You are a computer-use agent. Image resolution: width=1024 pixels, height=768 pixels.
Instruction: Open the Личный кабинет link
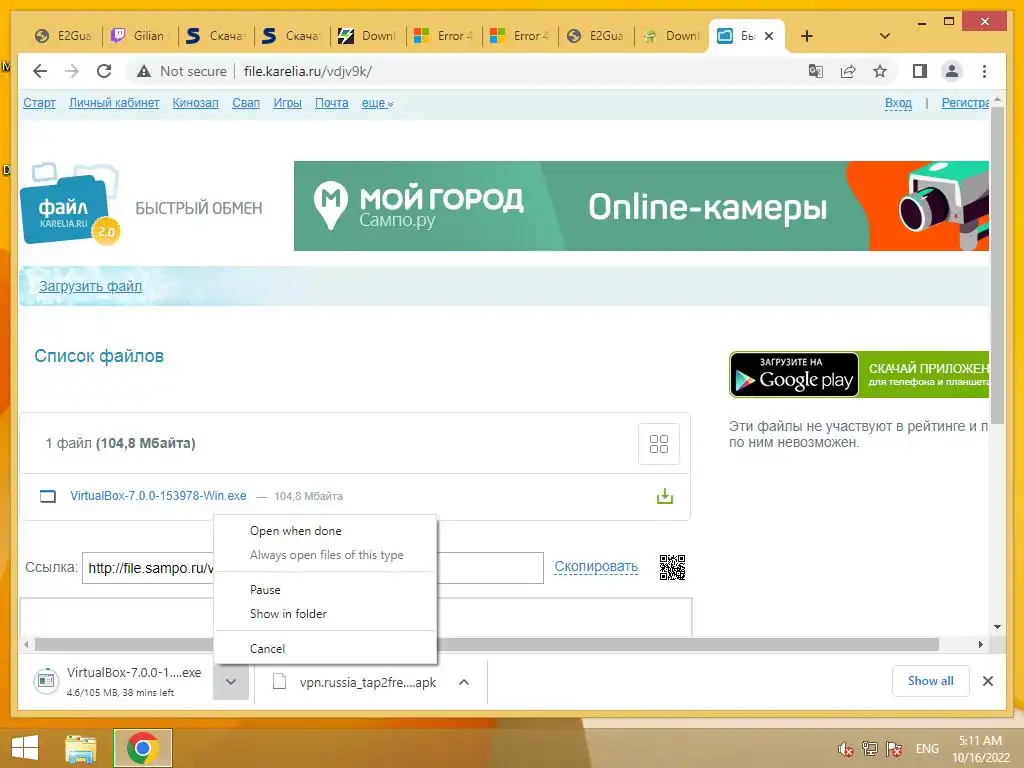click(114, 103)
